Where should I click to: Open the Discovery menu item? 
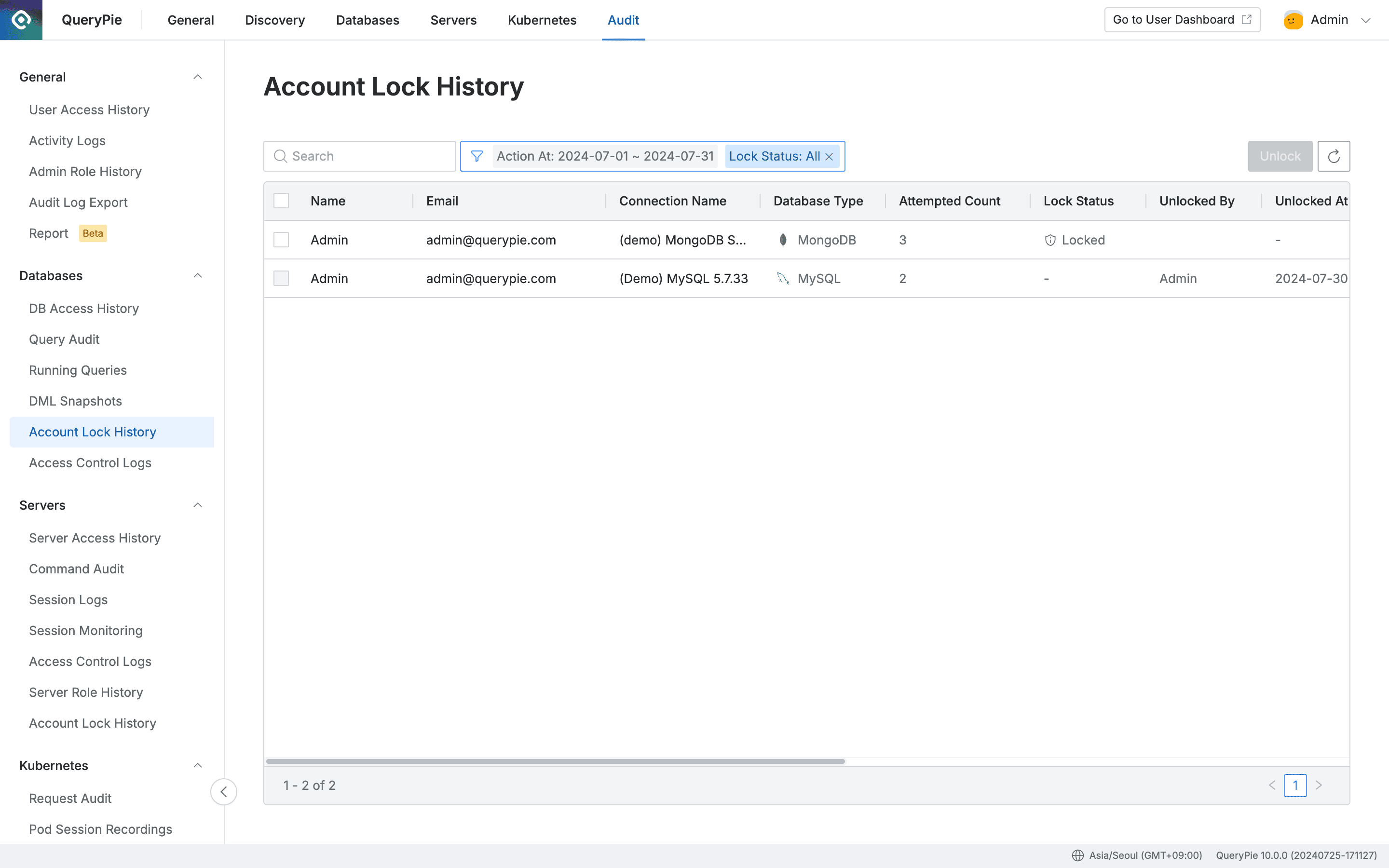click(274, 19)
